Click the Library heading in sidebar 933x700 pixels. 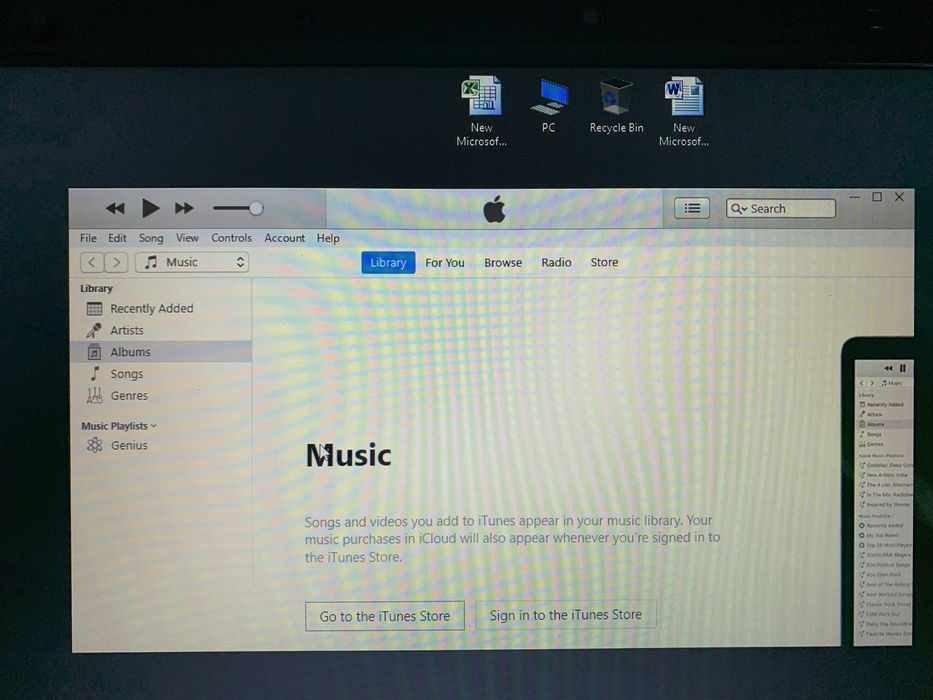(96, 289)
